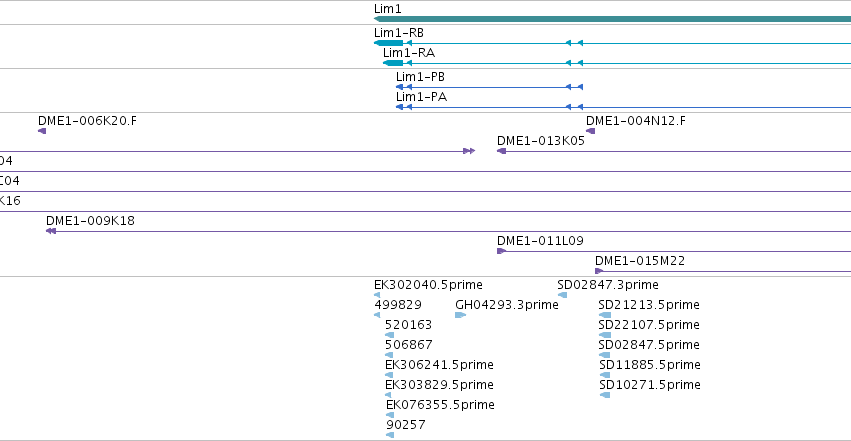851x441 pixels.
Task: Click the Lim1-PB protein label
Action: (x=420, y=77)
